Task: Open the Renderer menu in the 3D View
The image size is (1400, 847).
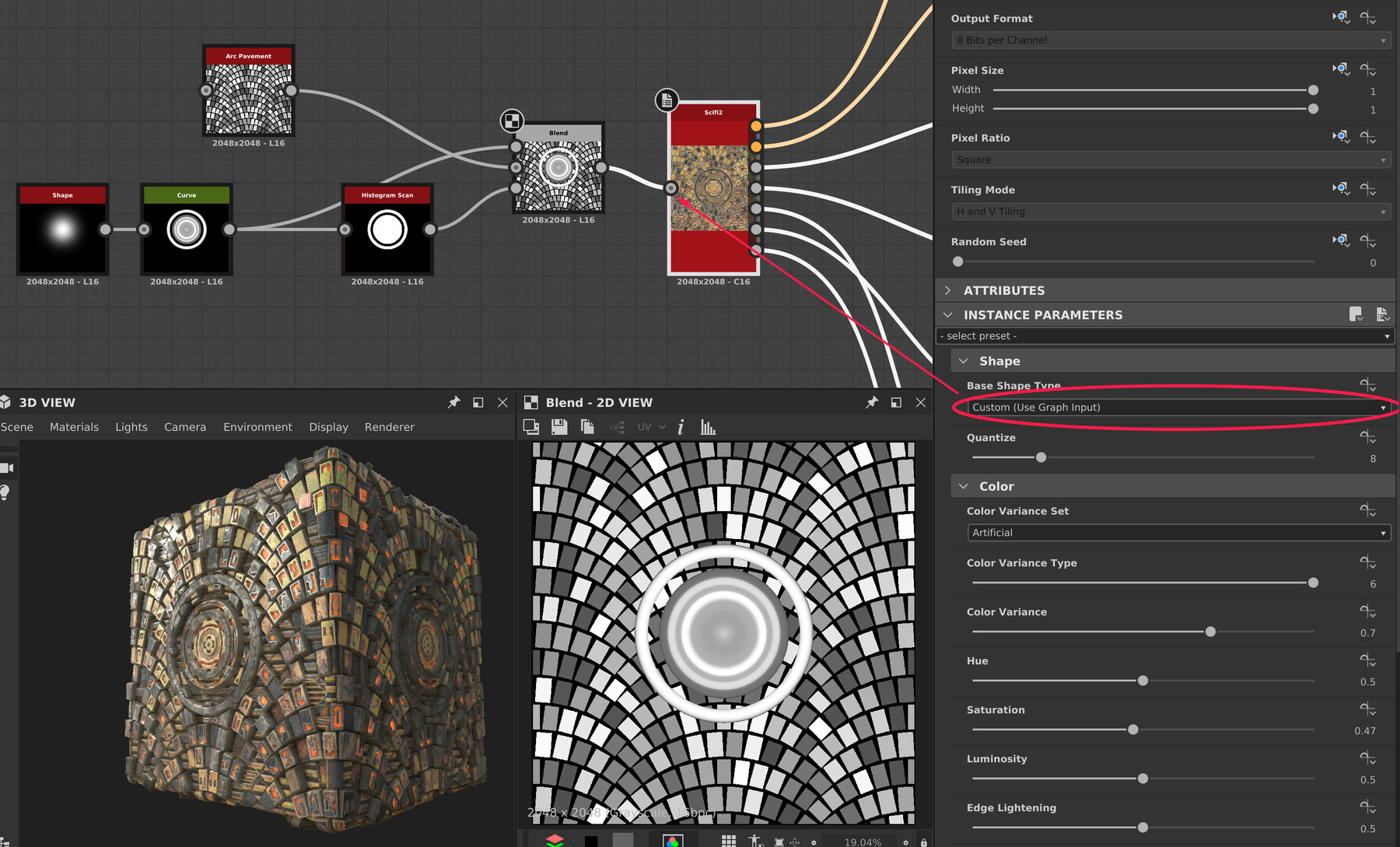Action: click(389, 426)
